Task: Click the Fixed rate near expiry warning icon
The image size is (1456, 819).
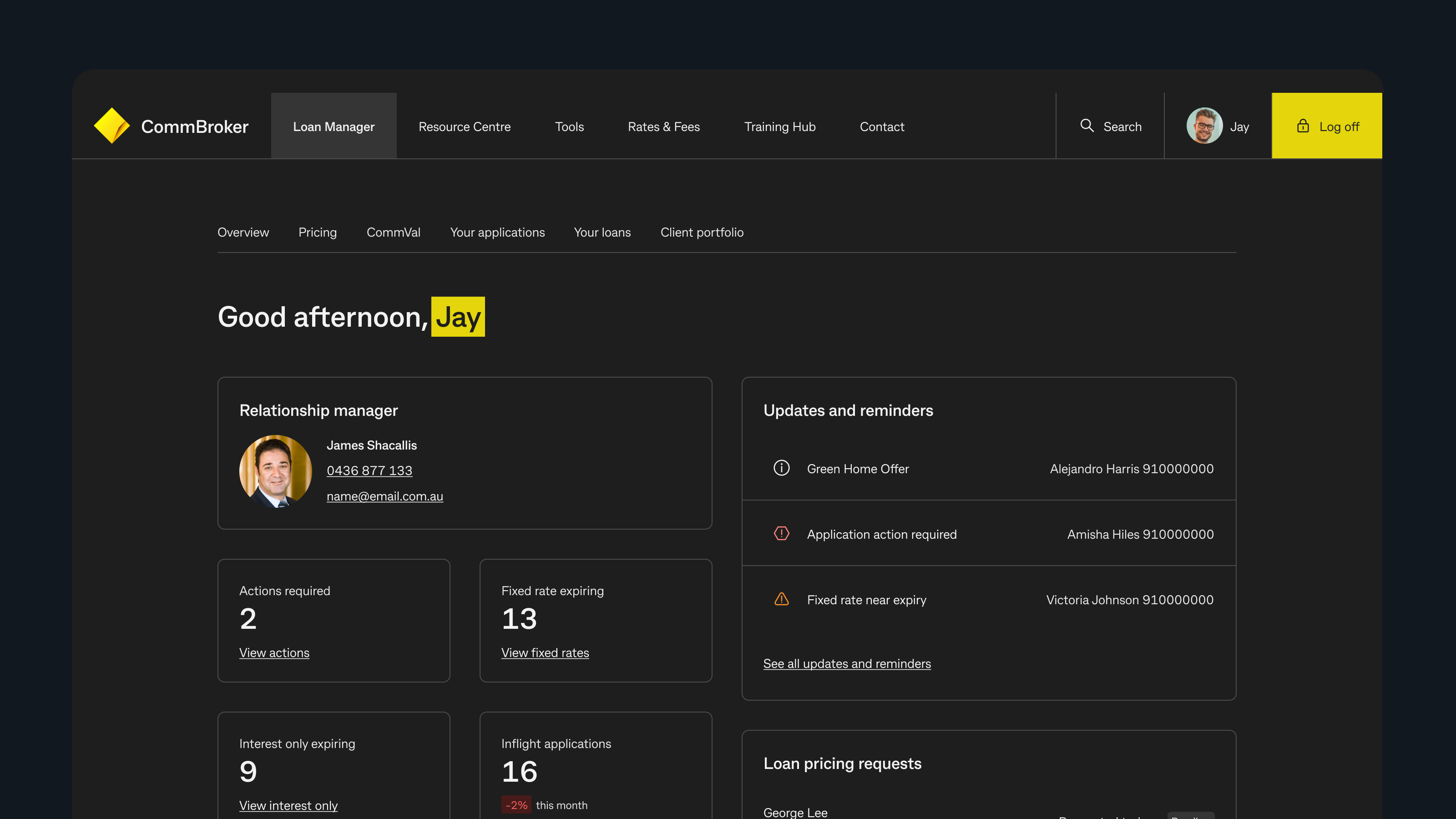Action: [x=781, y=599]
